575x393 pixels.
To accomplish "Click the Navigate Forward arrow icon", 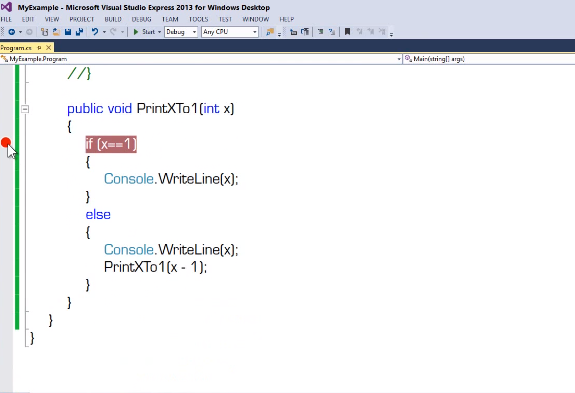I will (x=29, y=32).
